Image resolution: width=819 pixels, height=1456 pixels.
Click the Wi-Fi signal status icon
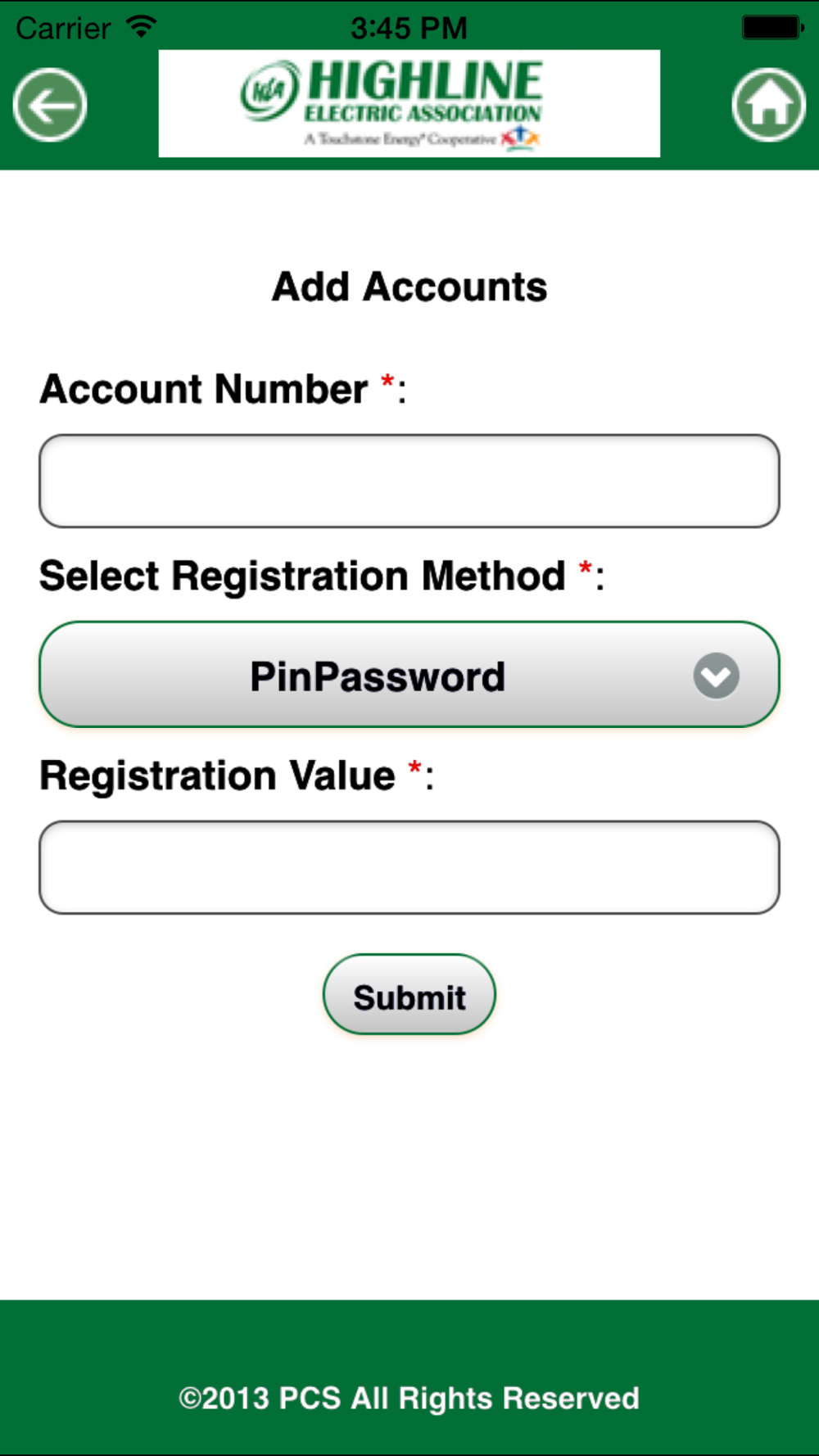tap(142, 26)
